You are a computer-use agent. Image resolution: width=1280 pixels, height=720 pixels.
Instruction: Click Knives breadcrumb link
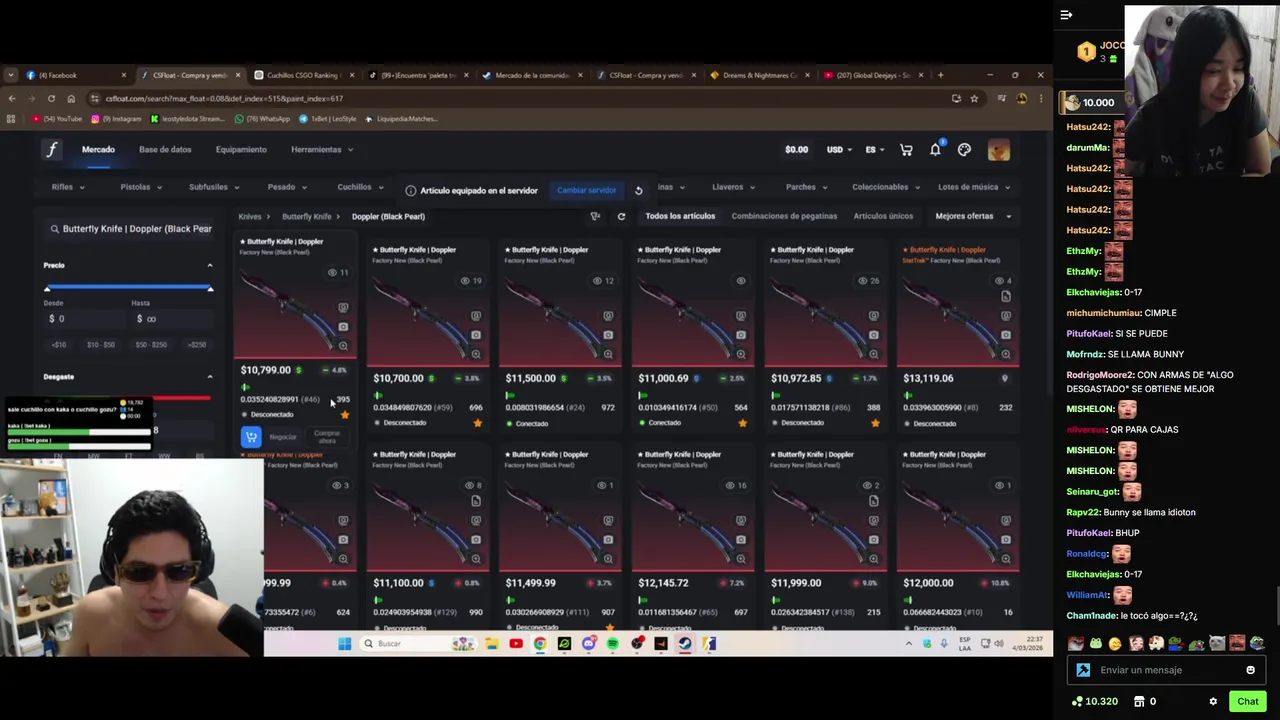[x=250, y=216]
